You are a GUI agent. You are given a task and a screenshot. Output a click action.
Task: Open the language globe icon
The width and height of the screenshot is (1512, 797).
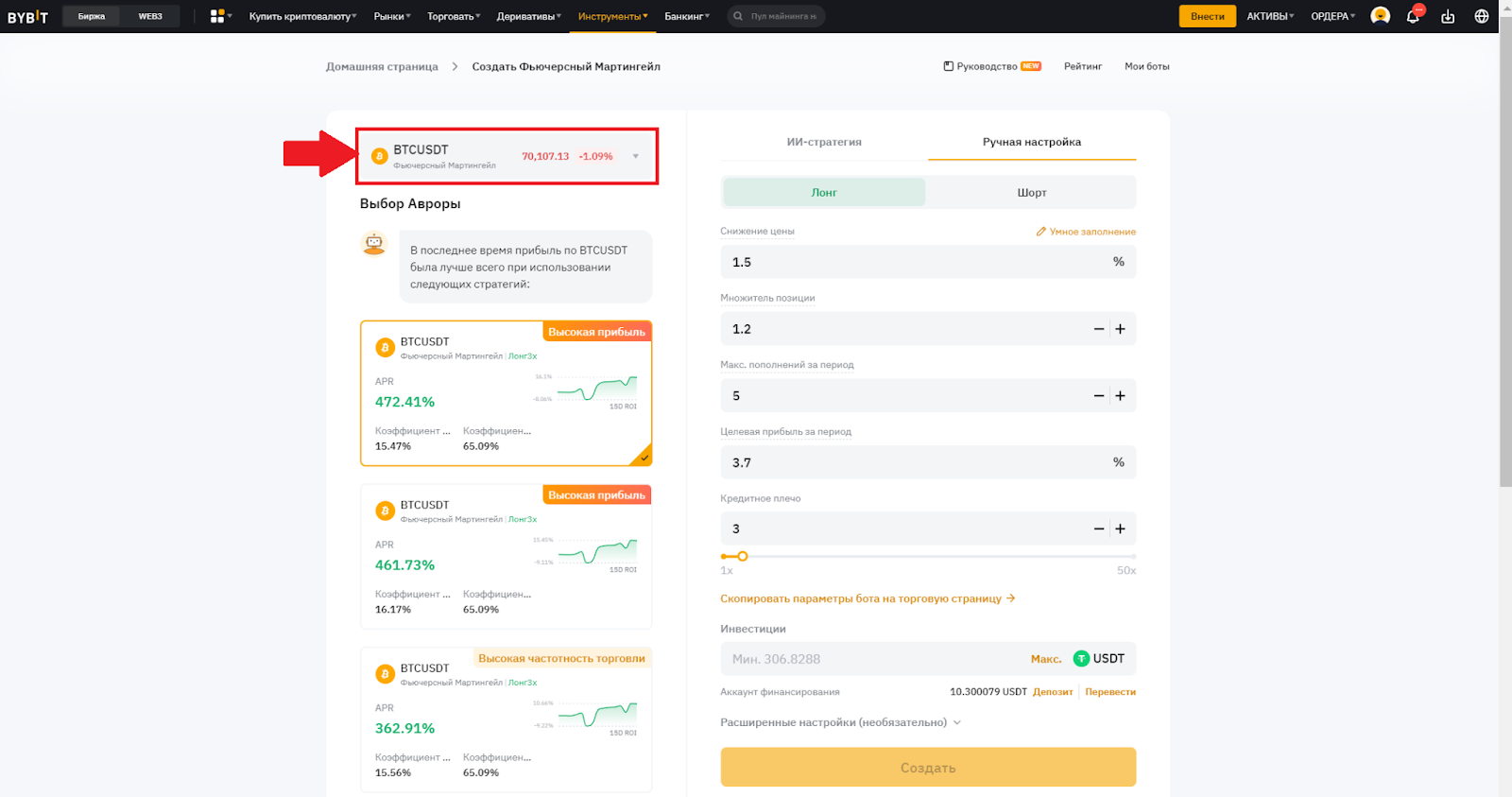pyautogui.click(x=1481, y=16)
